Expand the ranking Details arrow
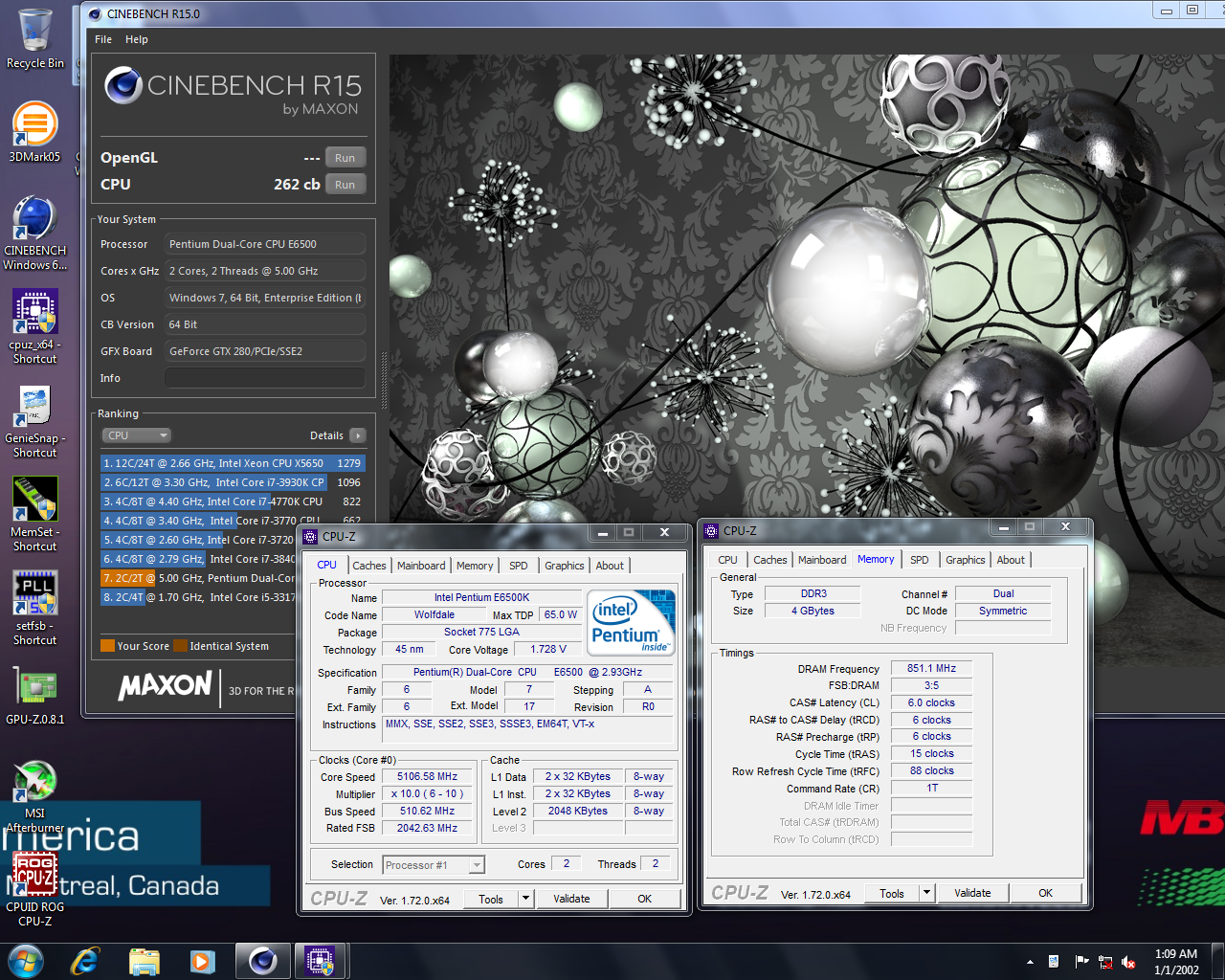 357,435
